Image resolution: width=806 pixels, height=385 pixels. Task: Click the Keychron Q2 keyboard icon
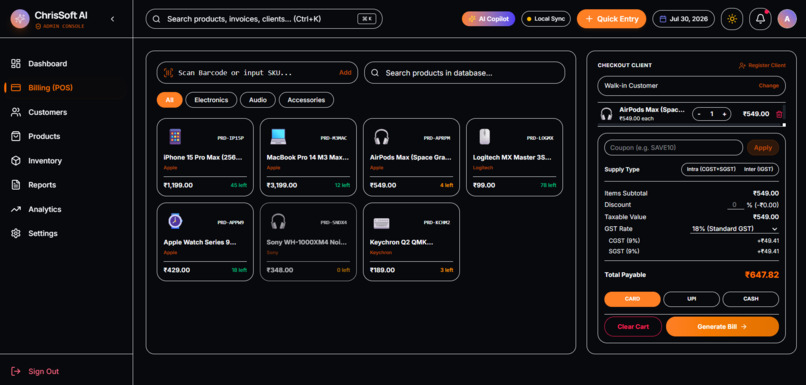coord(381,223)
